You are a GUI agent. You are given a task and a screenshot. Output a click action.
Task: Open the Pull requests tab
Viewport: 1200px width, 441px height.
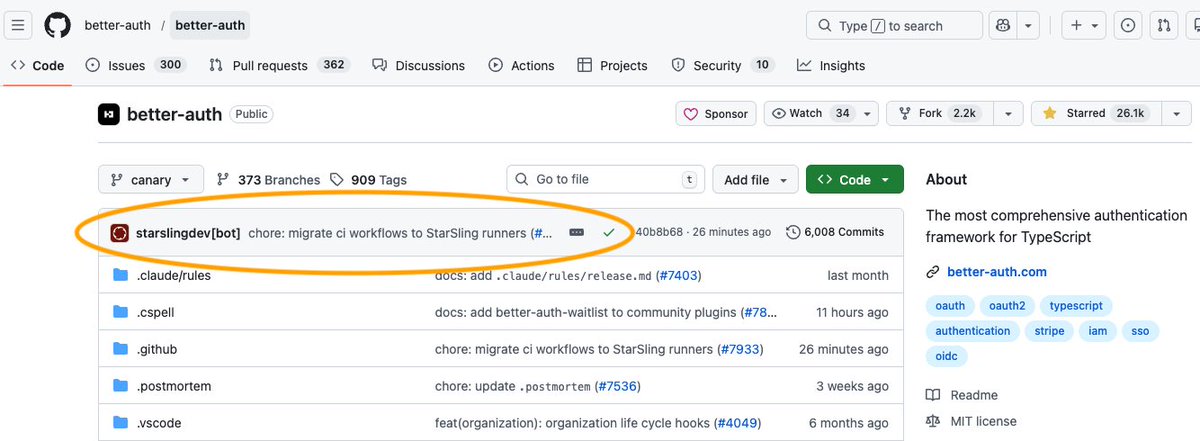point(277,65)
